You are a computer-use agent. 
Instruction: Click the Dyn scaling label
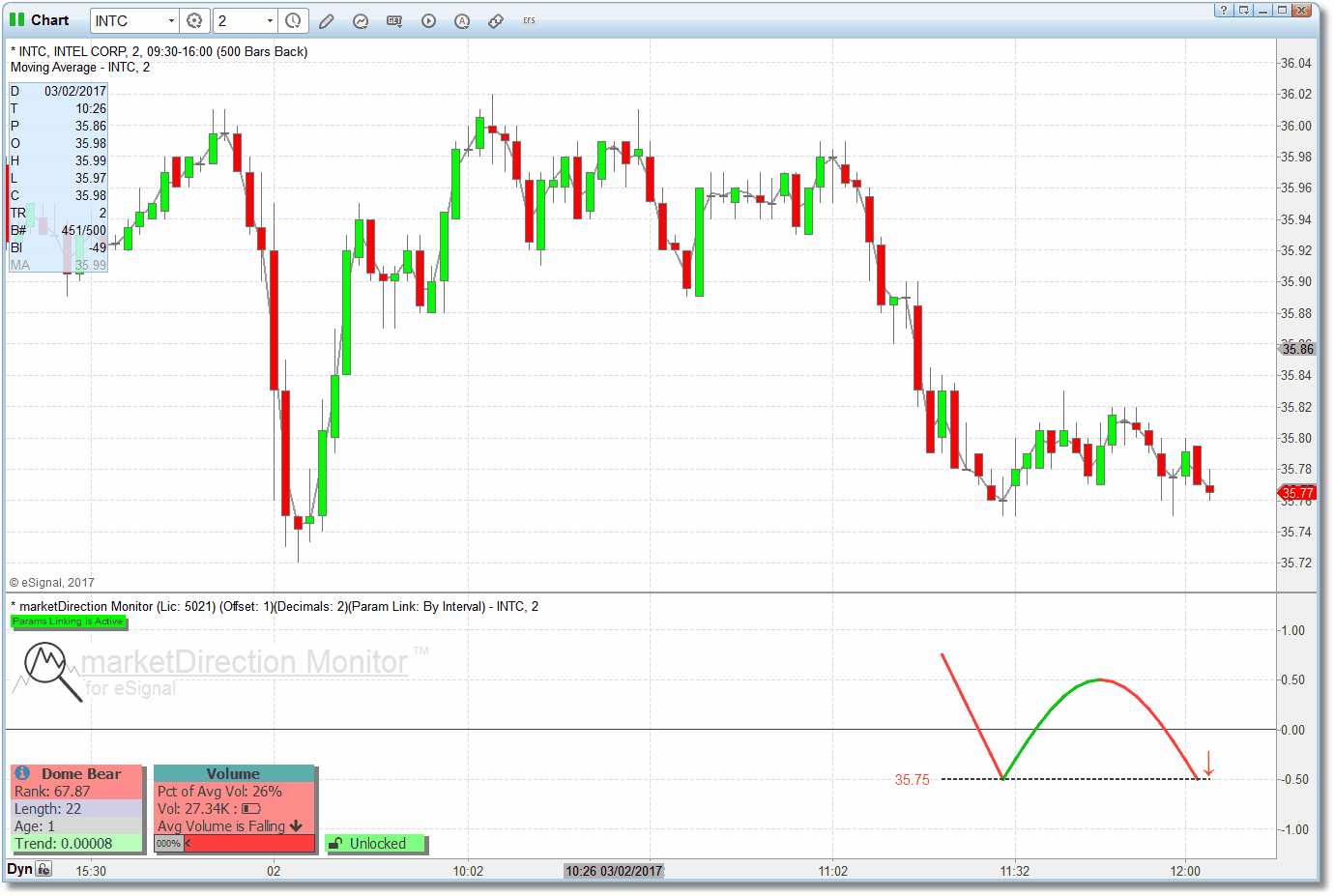click(x=19, y=869)
